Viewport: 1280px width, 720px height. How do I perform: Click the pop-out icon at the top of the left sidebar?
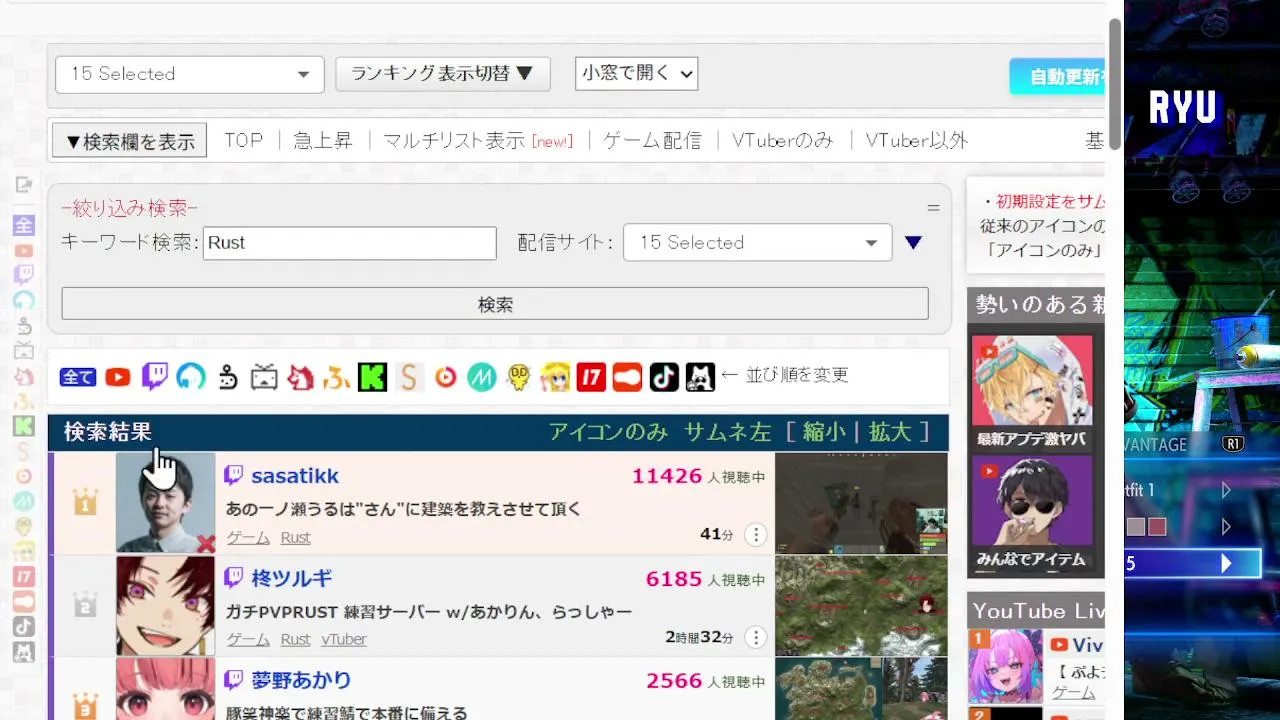pyautogui.click(x=24, y=185)
